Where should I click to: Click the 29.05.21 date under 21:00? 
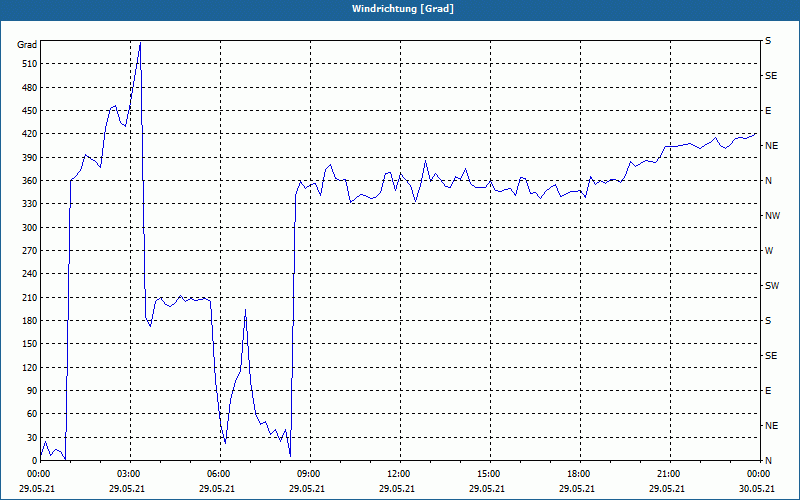pos(666,488)
